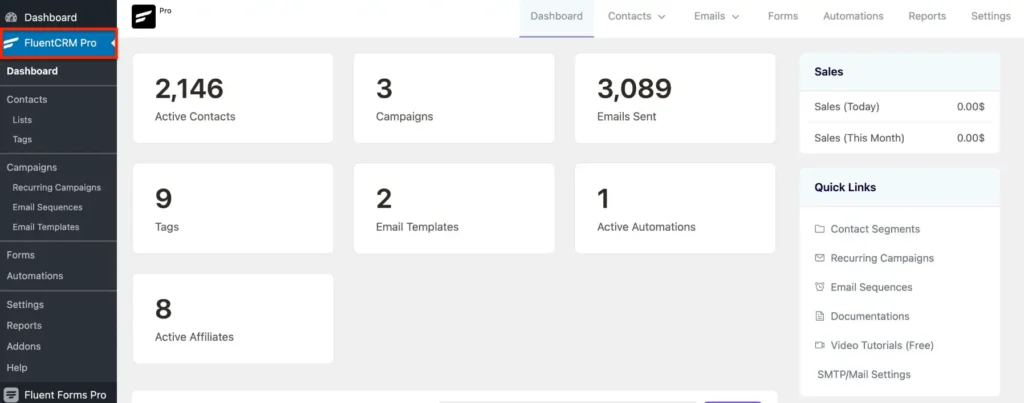Open the Forms tab in top navigation
This screenshot has width=1024, height=403.
[x=782, y=16]
